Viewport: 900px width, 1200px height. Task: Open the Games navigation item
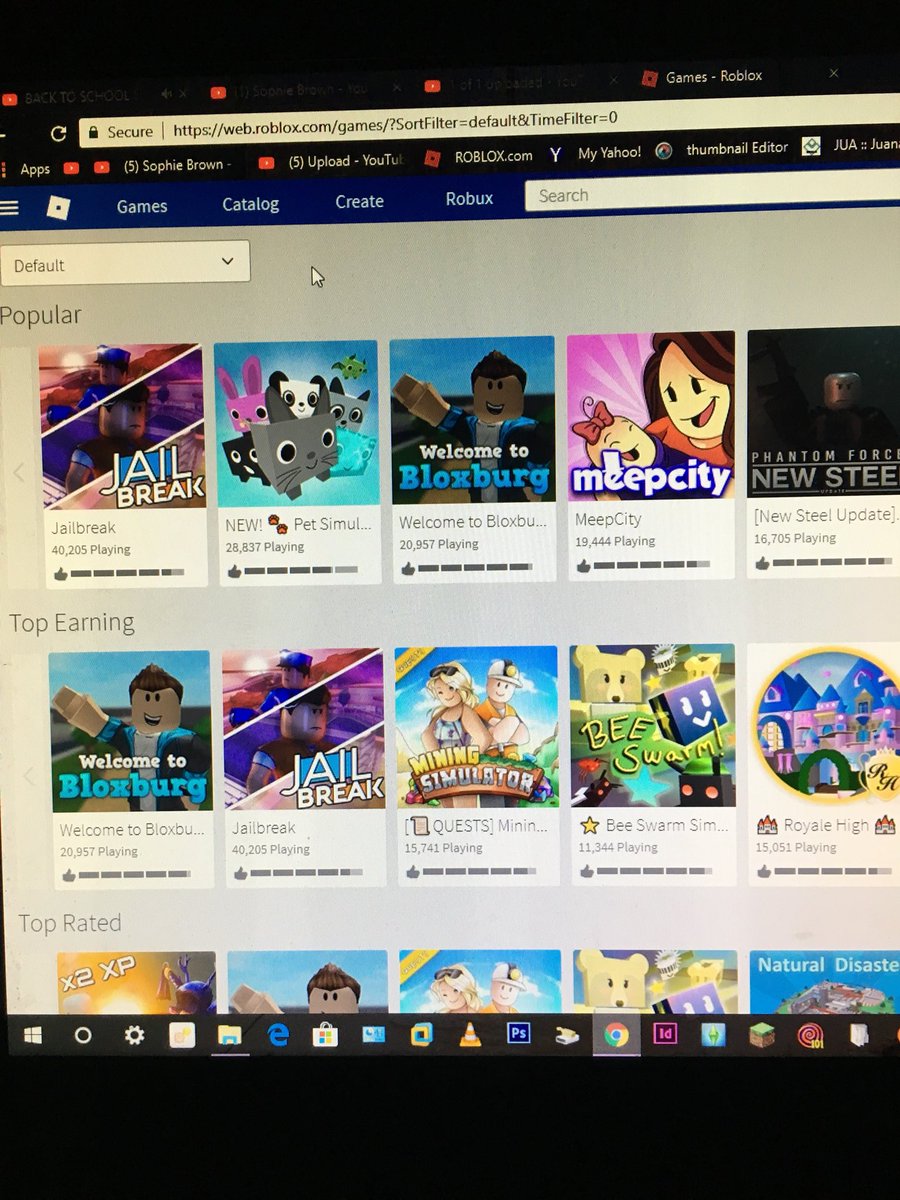tap(142, 206)
